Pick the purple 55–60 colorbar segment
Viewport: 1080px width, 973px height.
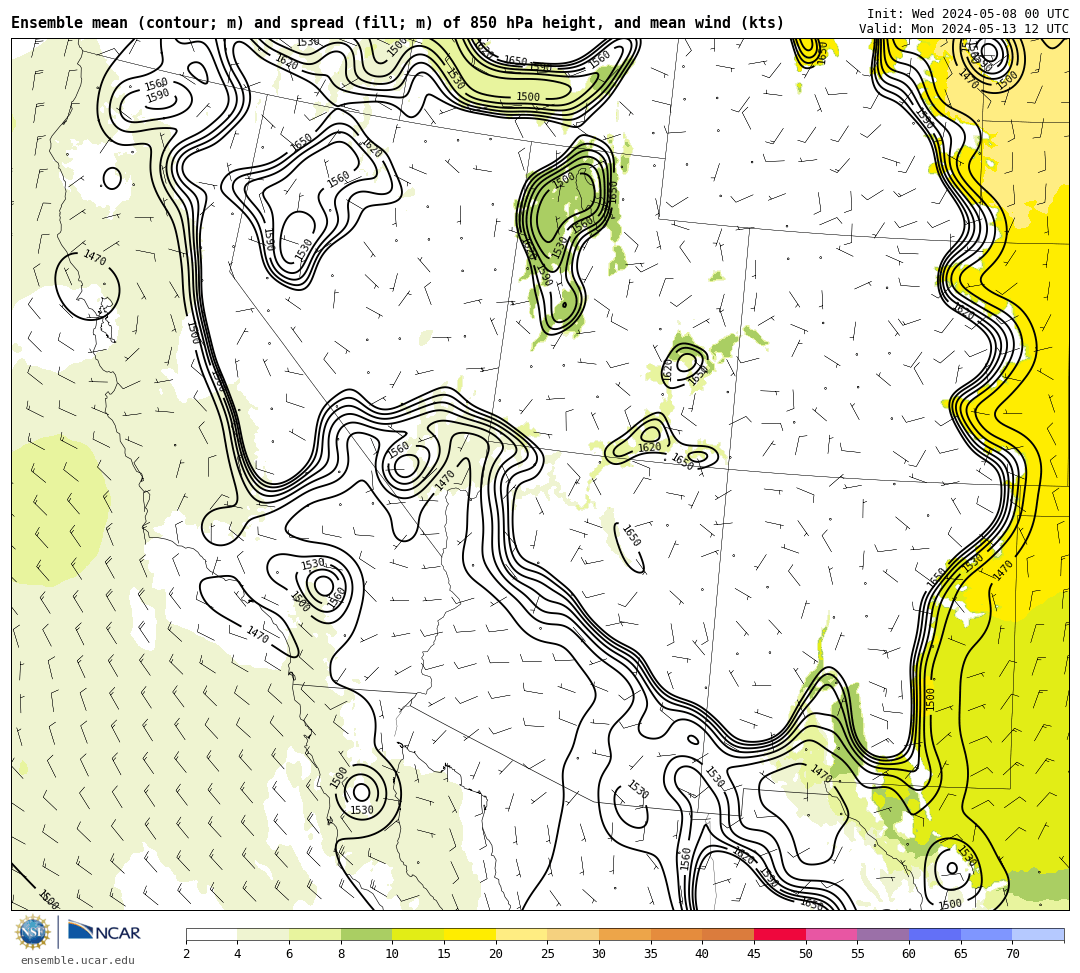coord(883,934)
